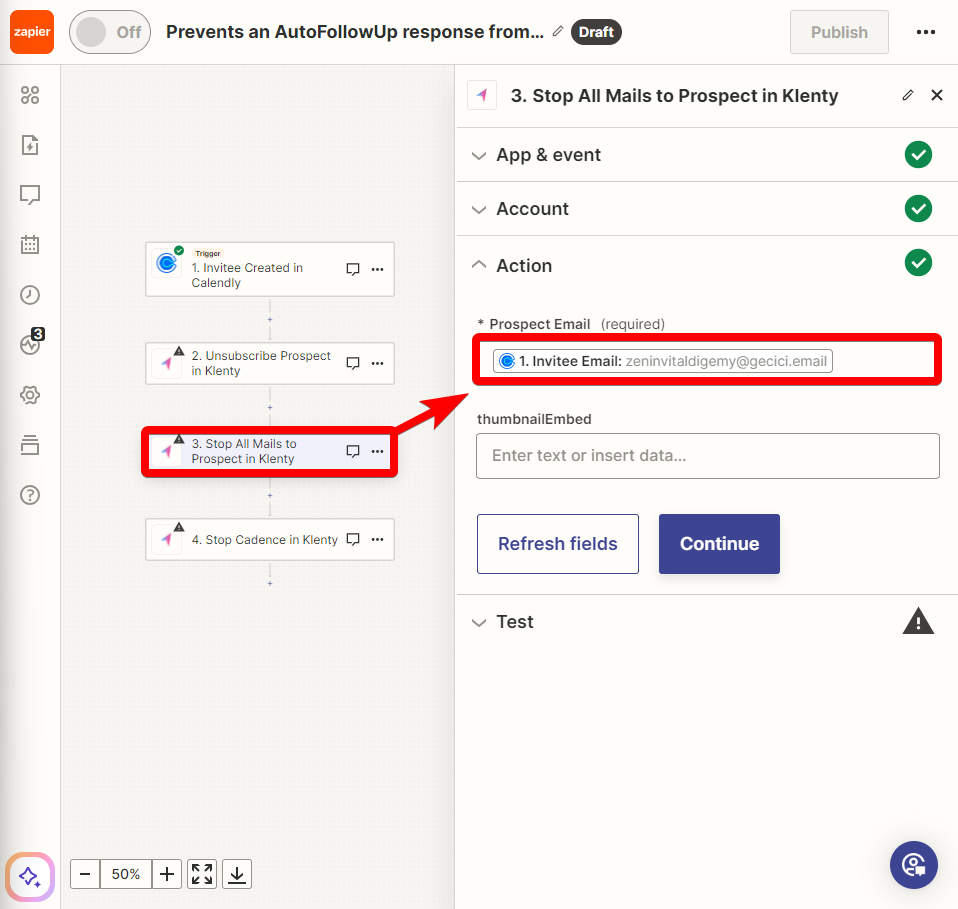958x909 pixels.
Task: Click the edit pencil next to step title
Action: pos(908,95)
